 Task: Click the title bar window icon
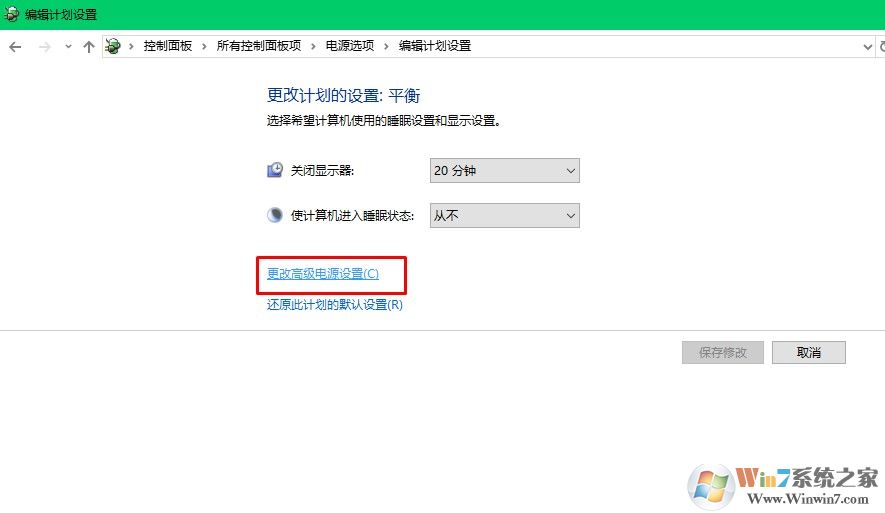(x=11, y=14)
